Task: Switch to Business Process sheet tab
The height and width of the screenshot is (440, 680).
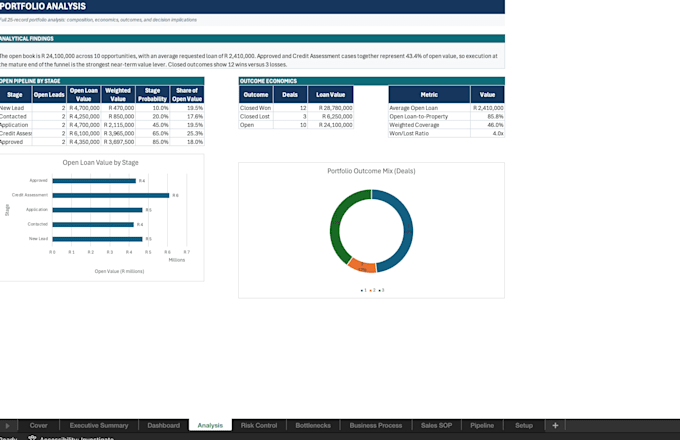Action: pyautogui.click(x=376, y=425)
